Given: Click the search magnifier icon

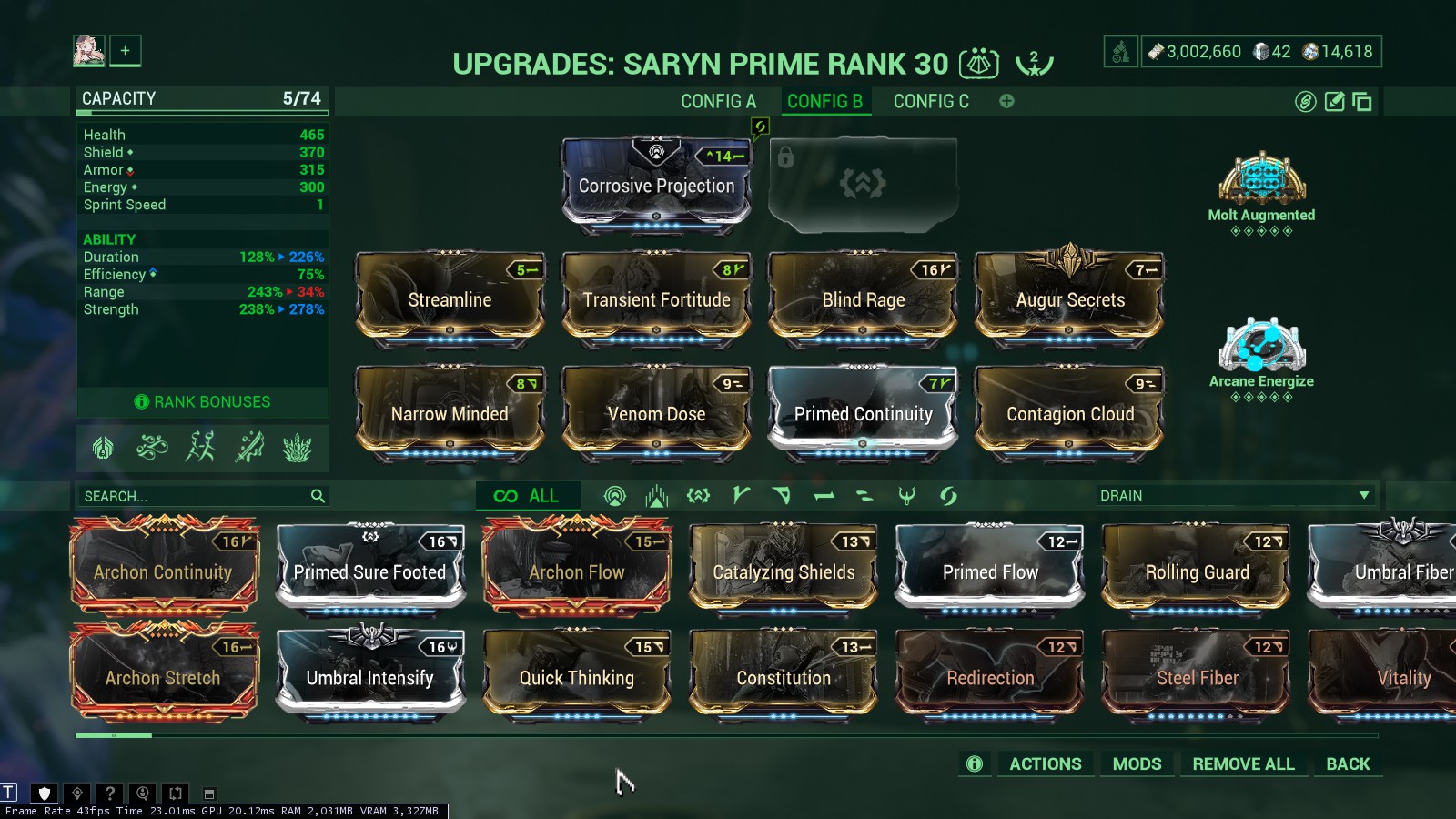Looking at the screenshot, I should click(x=318, y=496).
